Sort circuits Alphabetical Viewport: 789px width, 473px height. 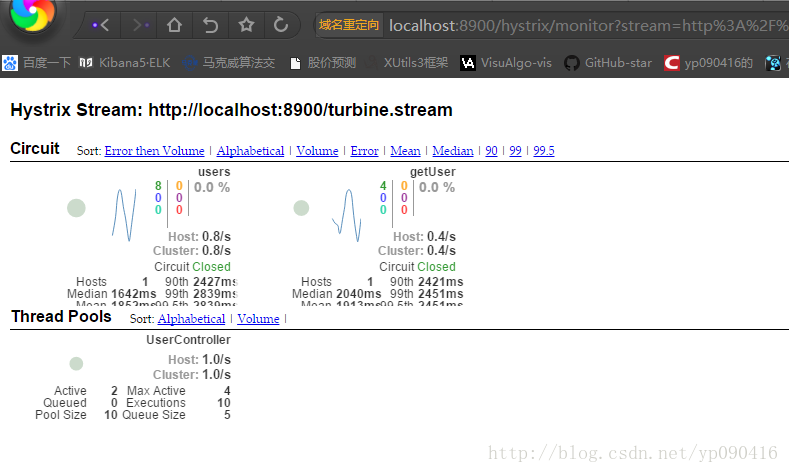(250, 150)
